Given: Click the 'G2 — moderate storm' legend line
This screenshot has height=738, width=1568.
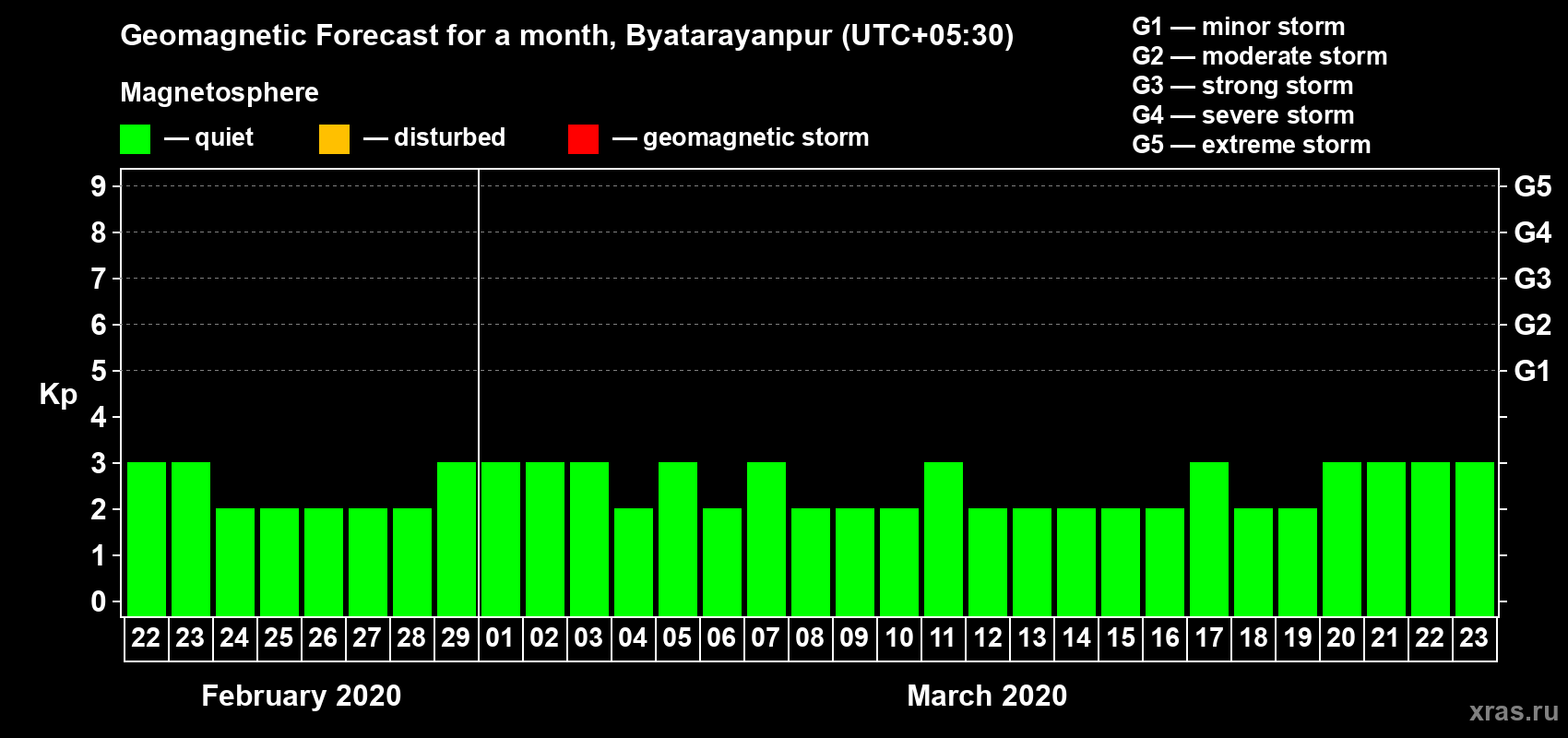Looking at the screenshot, I should click(x=1260, y=56).
